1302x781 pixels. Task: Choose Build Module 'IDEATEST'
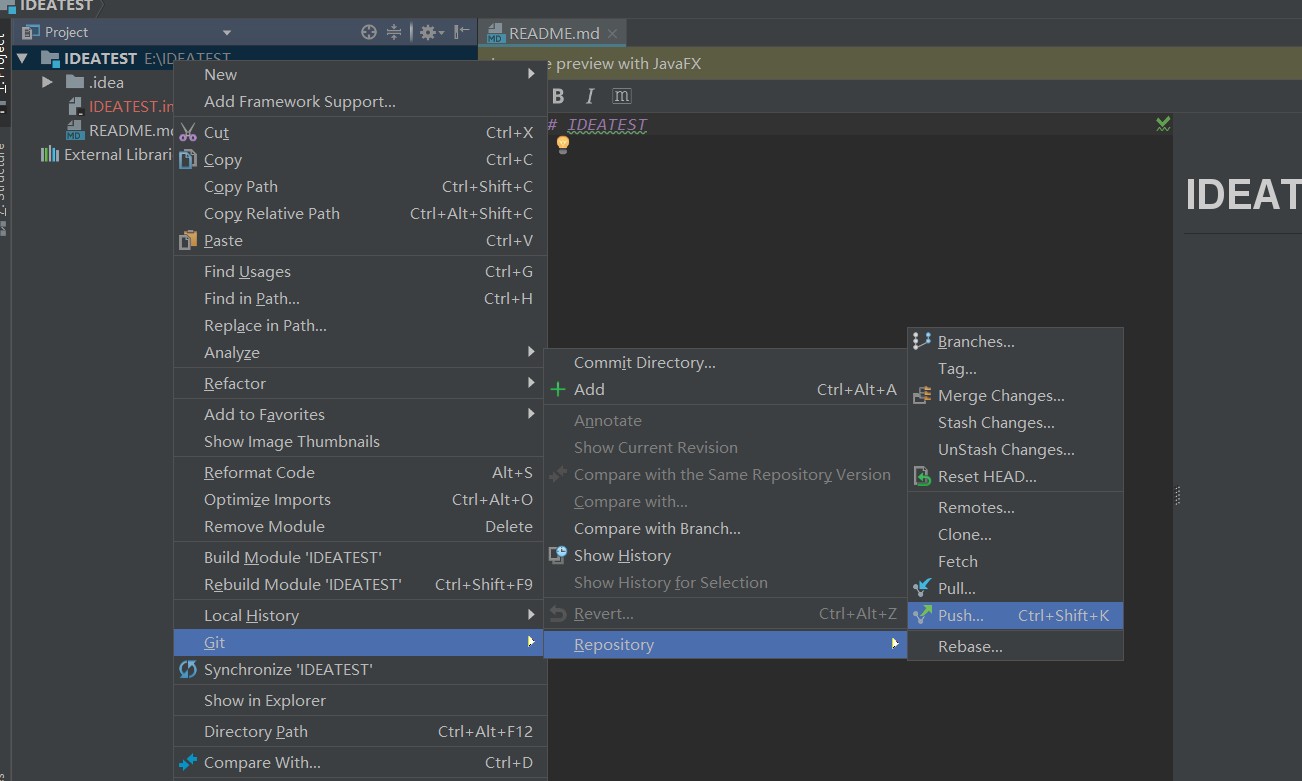360,557
